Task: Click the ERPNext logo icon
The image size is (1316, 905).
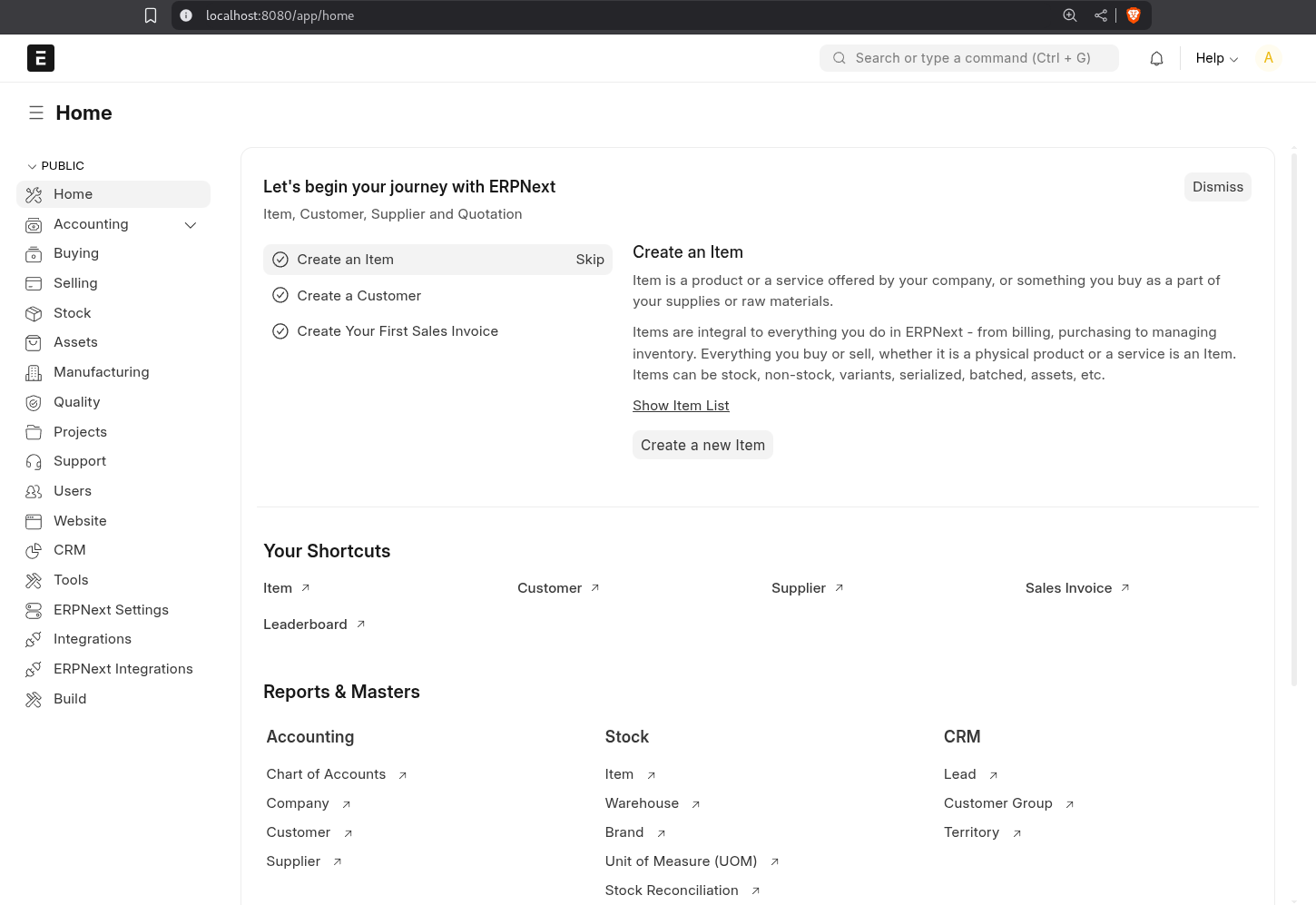Action: (41, 58)
